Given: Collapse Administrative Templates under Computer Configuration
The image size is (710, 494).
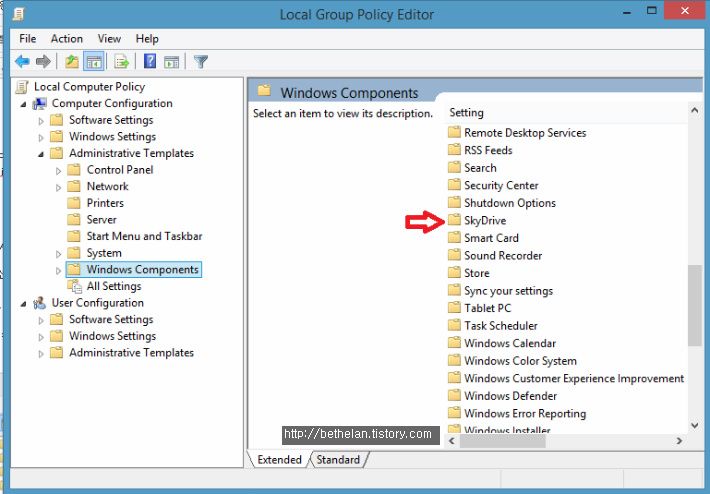Looking at the screenshot, I should coord(41,154).
